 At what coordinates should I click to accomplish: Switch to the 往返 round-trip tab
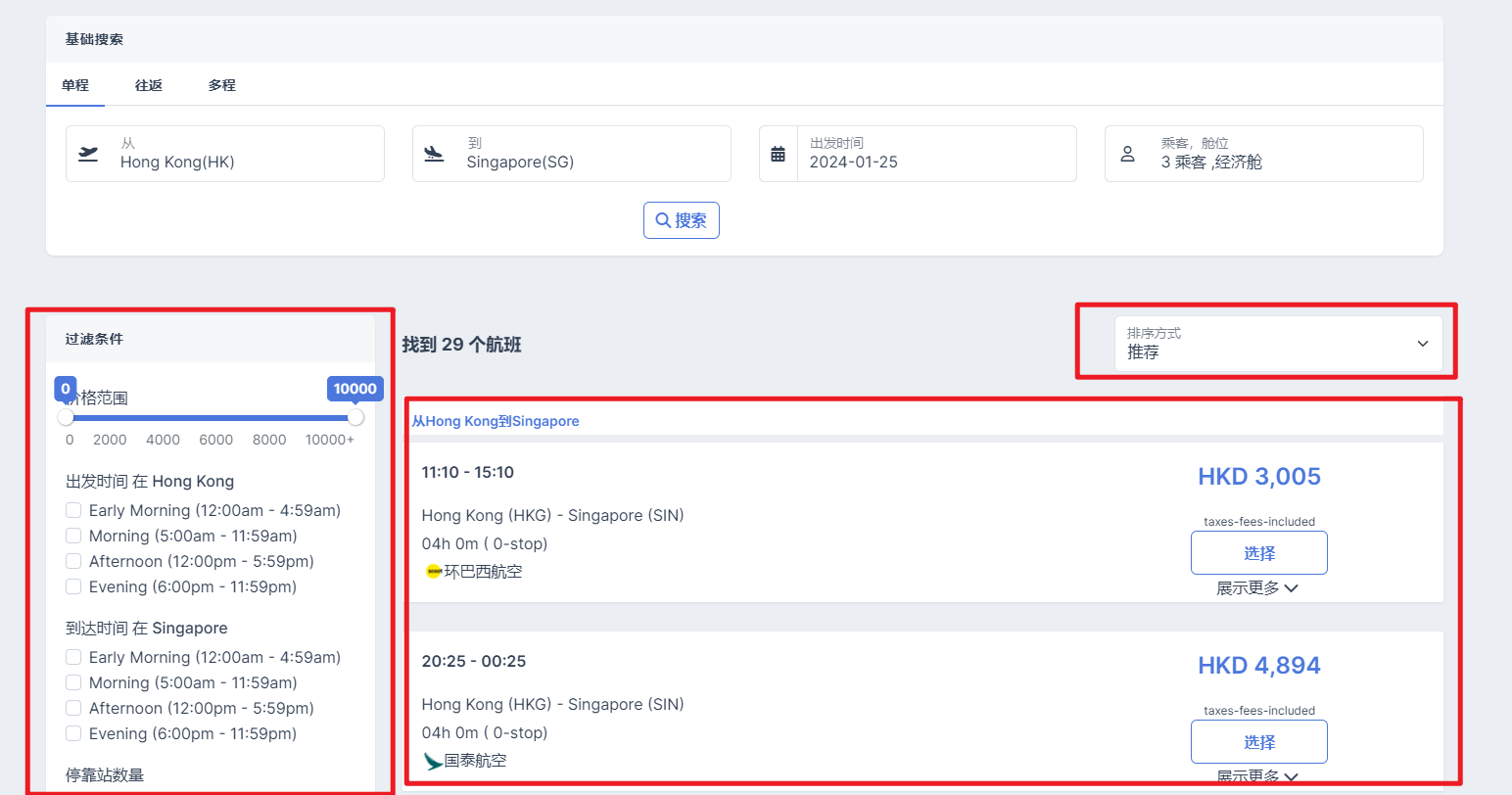[149, 85]
